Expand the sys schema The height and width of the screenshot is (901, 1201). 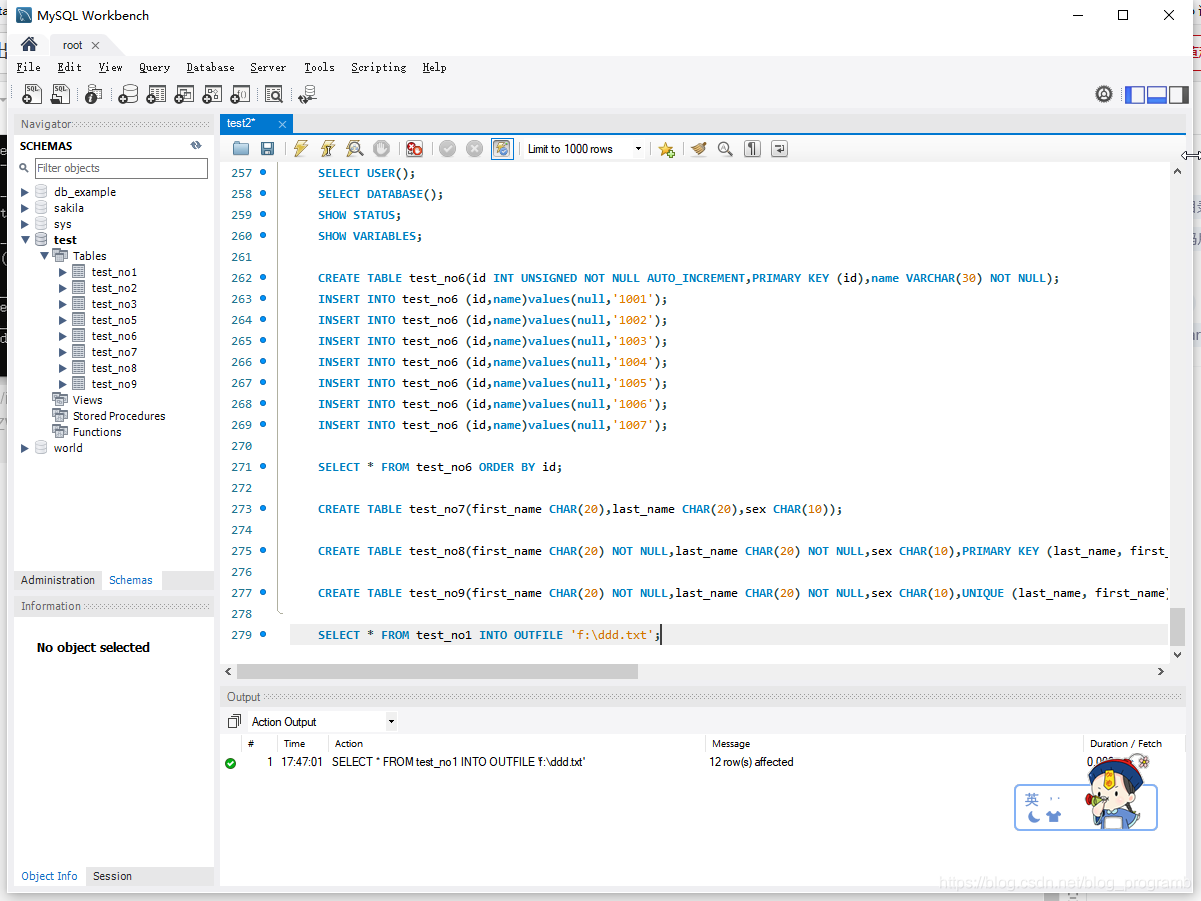pos(25,224)
